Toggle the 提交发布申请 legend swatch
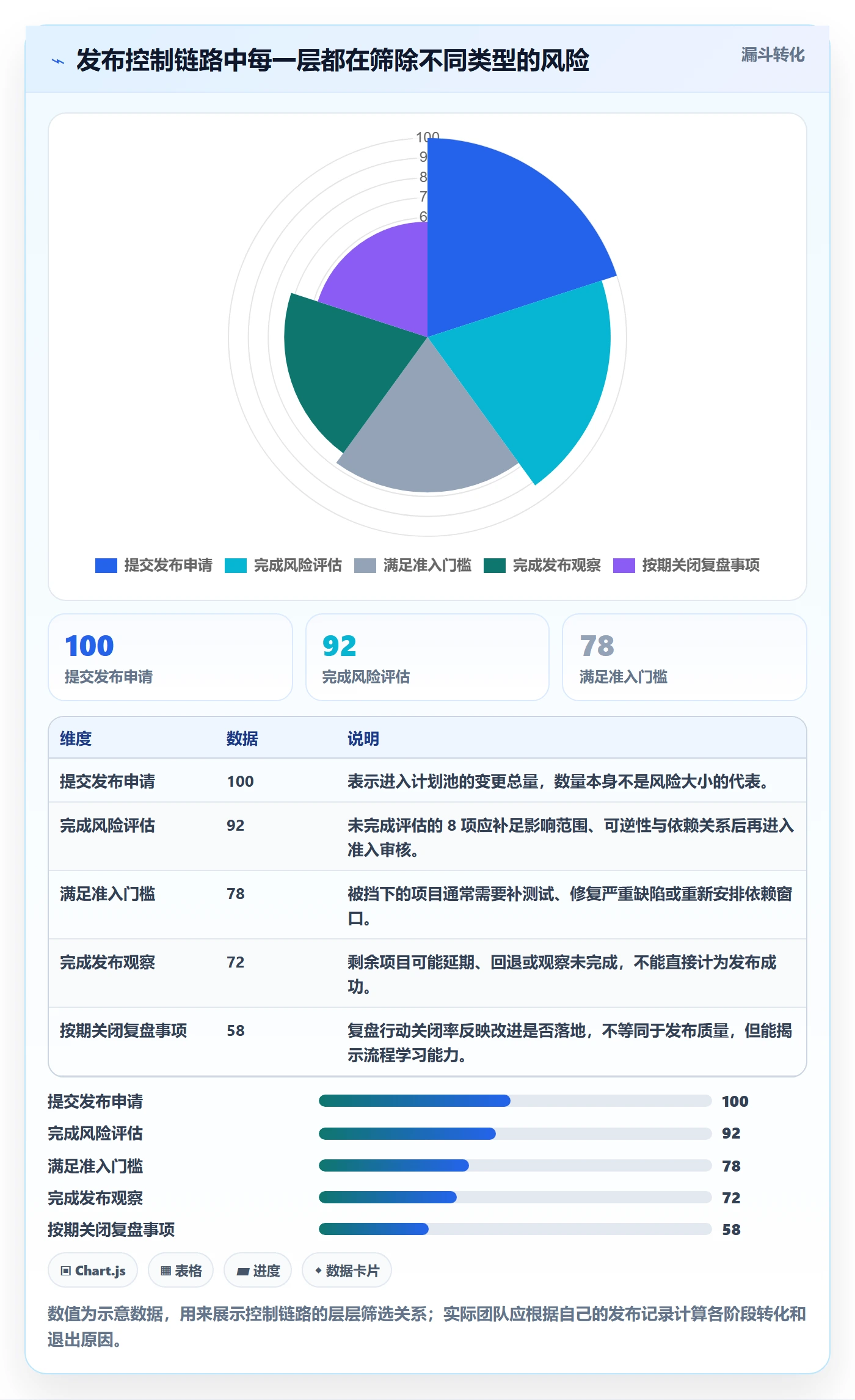Image resolution: width=855 pixels, height=1400 pixels. [x=106, y=566]
